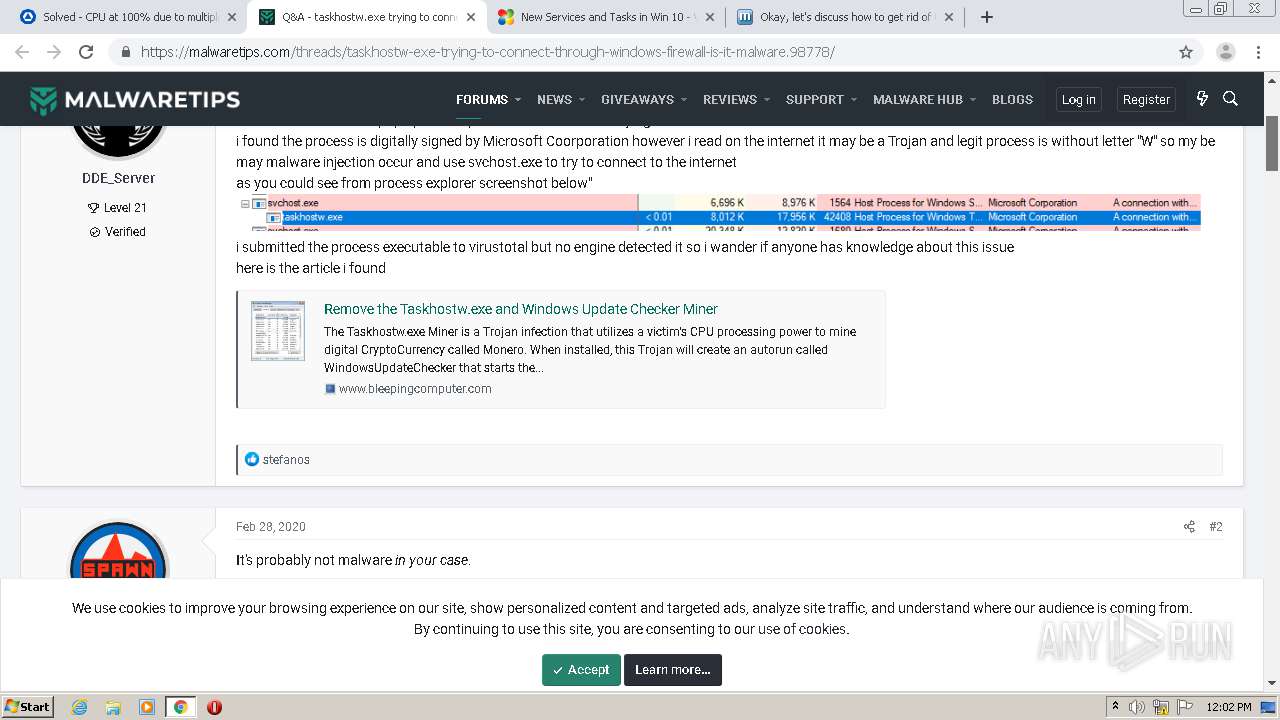View site info via lock icon
The height and width of the screenshot is (720, 1280).
125,52
